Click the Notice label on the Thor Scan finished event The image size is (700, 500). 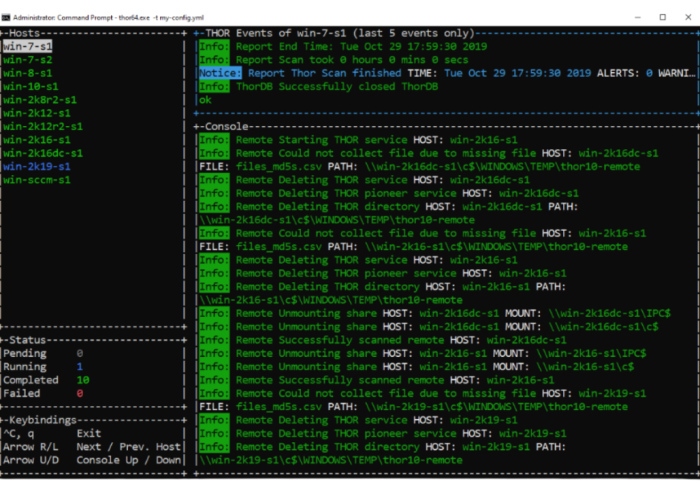(x=220, y=73)
